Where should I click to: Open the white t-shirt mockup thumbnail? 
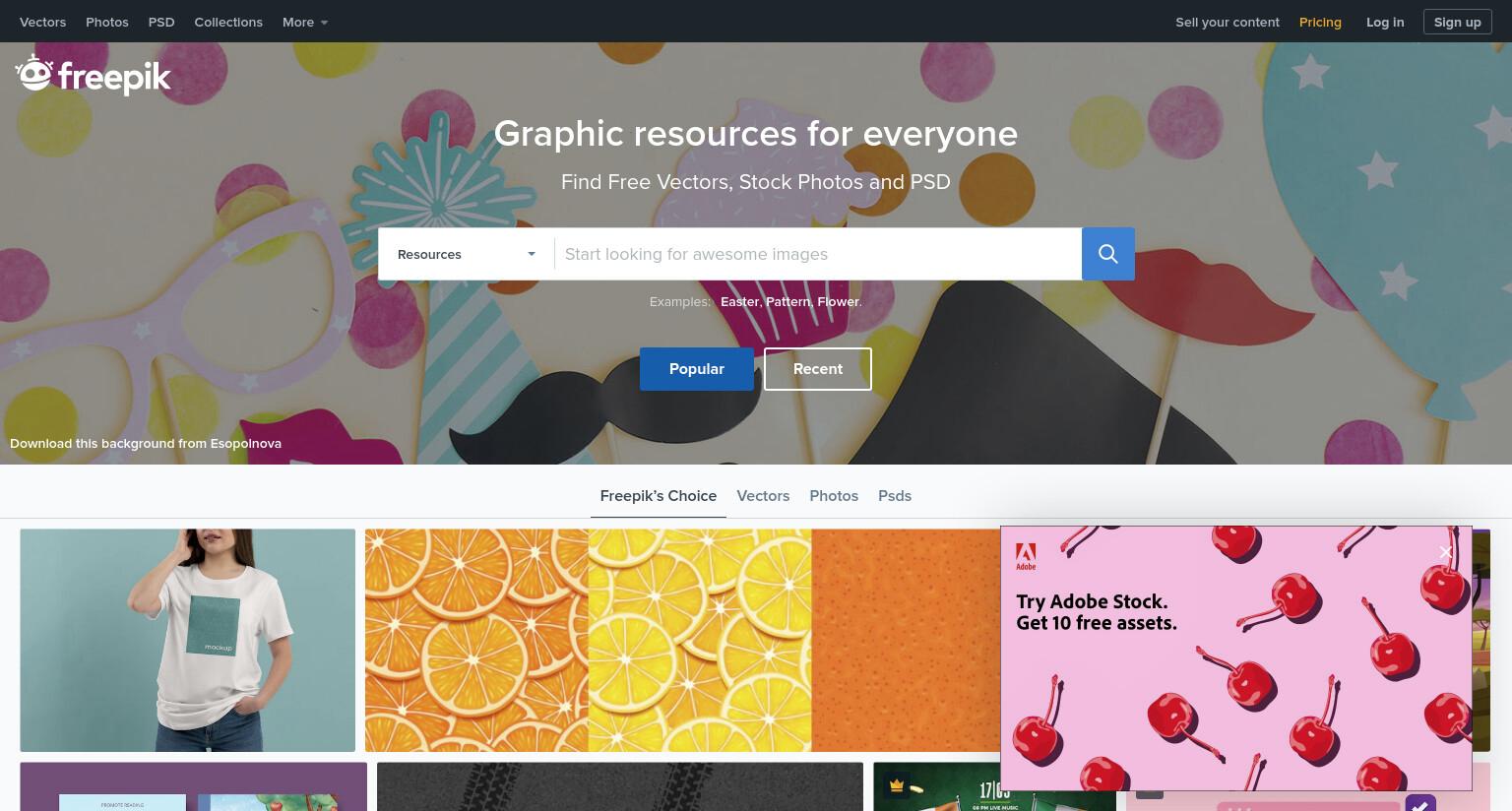(x=188, y=641)
